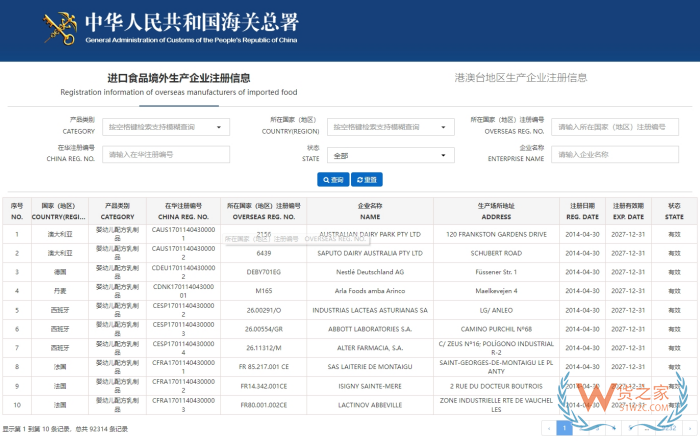Select page 1 in pagination
This screenshot has height=444, width=700.
(x=564, y=428)
